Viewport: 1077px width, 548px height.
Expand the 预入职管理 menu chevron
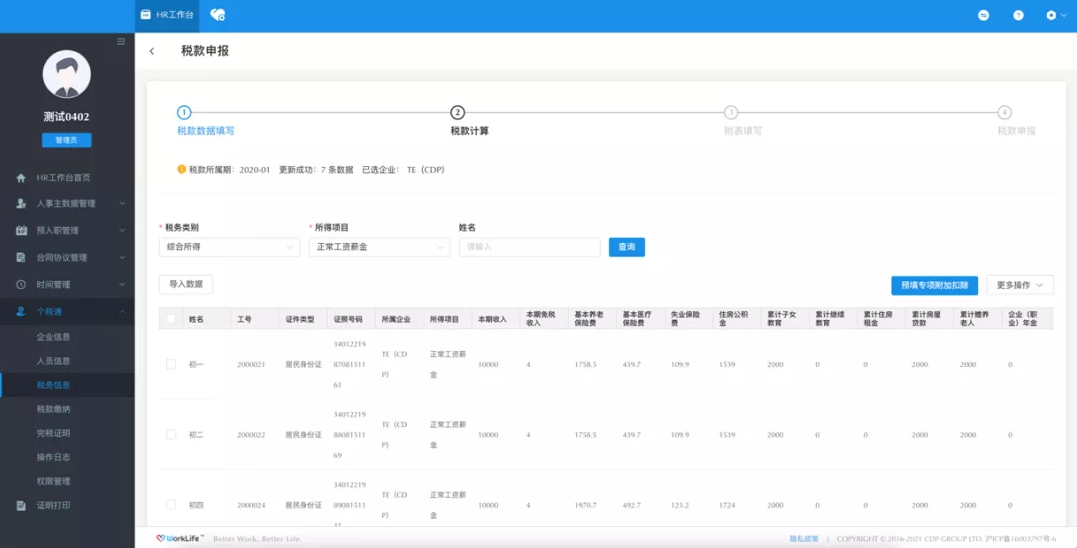122,231
